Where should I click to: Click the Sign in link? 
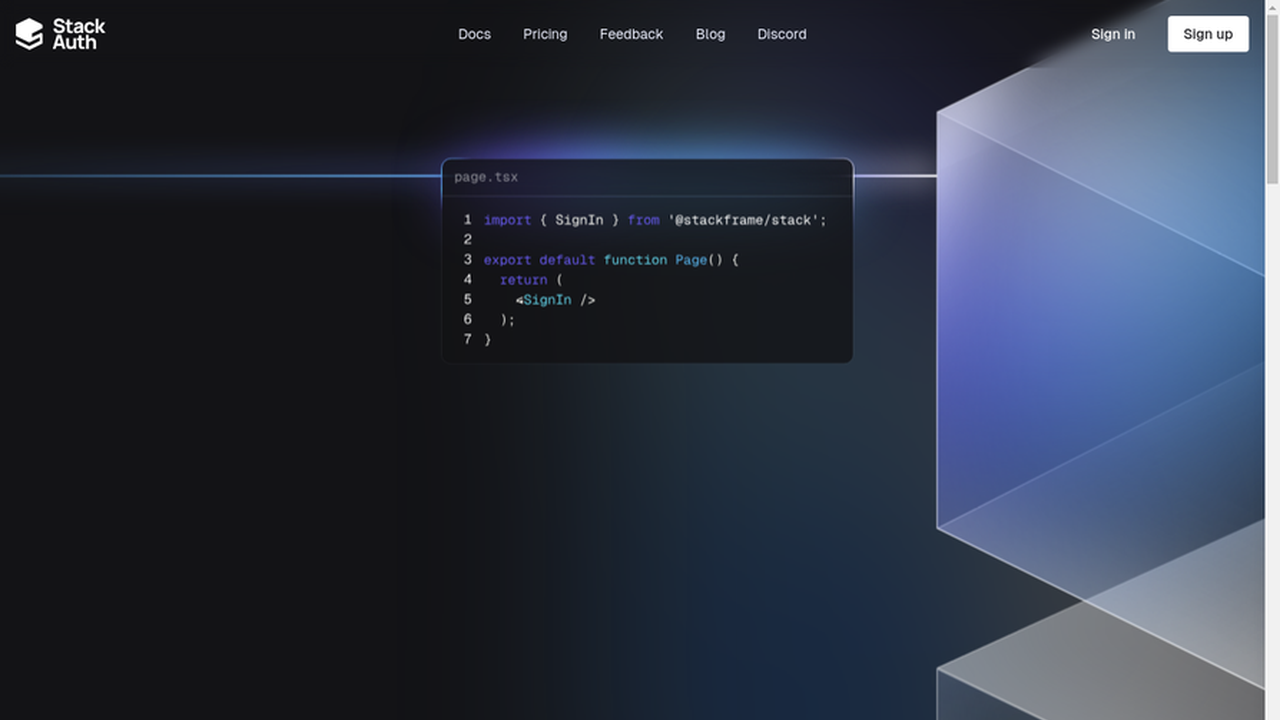tap(1113, 34)
